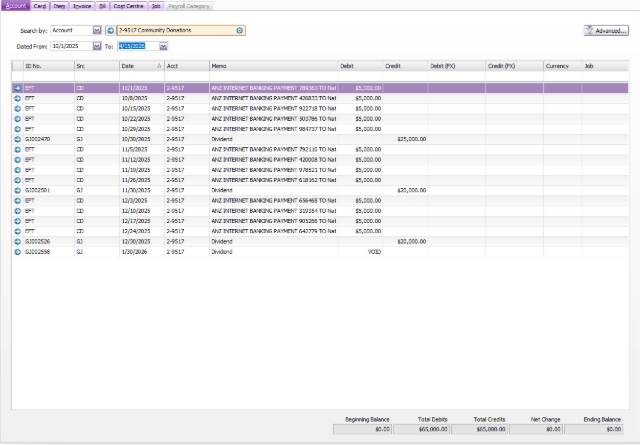This screenshot has width=640, height=445.
Task: Open zoom arrow for the 10/15/2025 transaction
Action: 17,109
